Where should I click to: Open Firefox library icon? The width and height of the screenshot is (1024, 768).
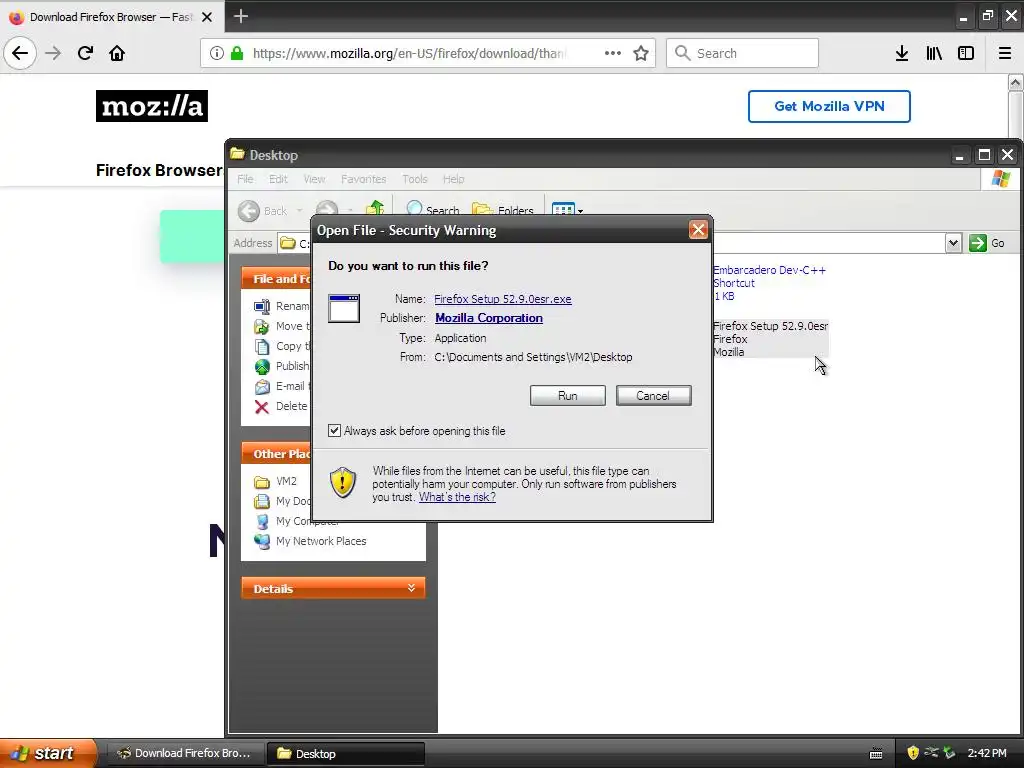point(934,53)
